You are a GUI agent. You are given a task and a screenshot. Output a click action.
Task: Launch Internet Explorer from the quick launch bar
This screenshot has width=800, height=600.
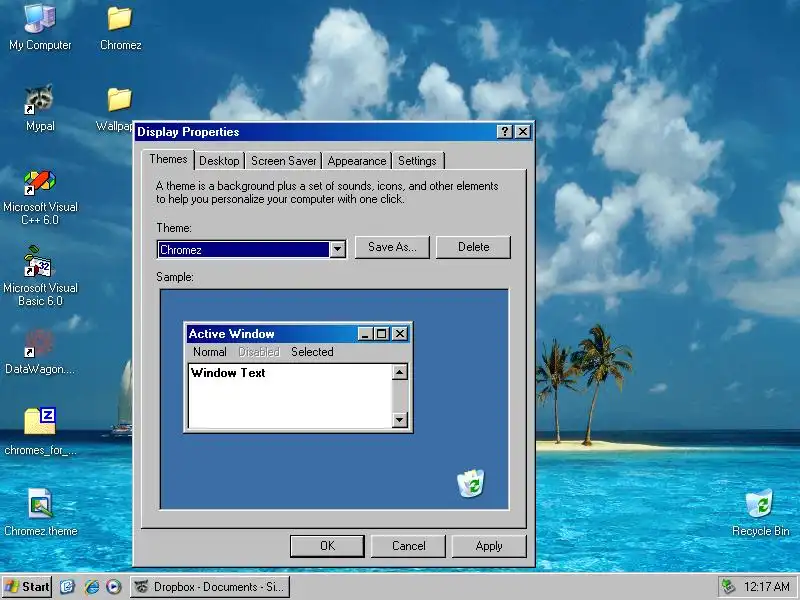91,587
